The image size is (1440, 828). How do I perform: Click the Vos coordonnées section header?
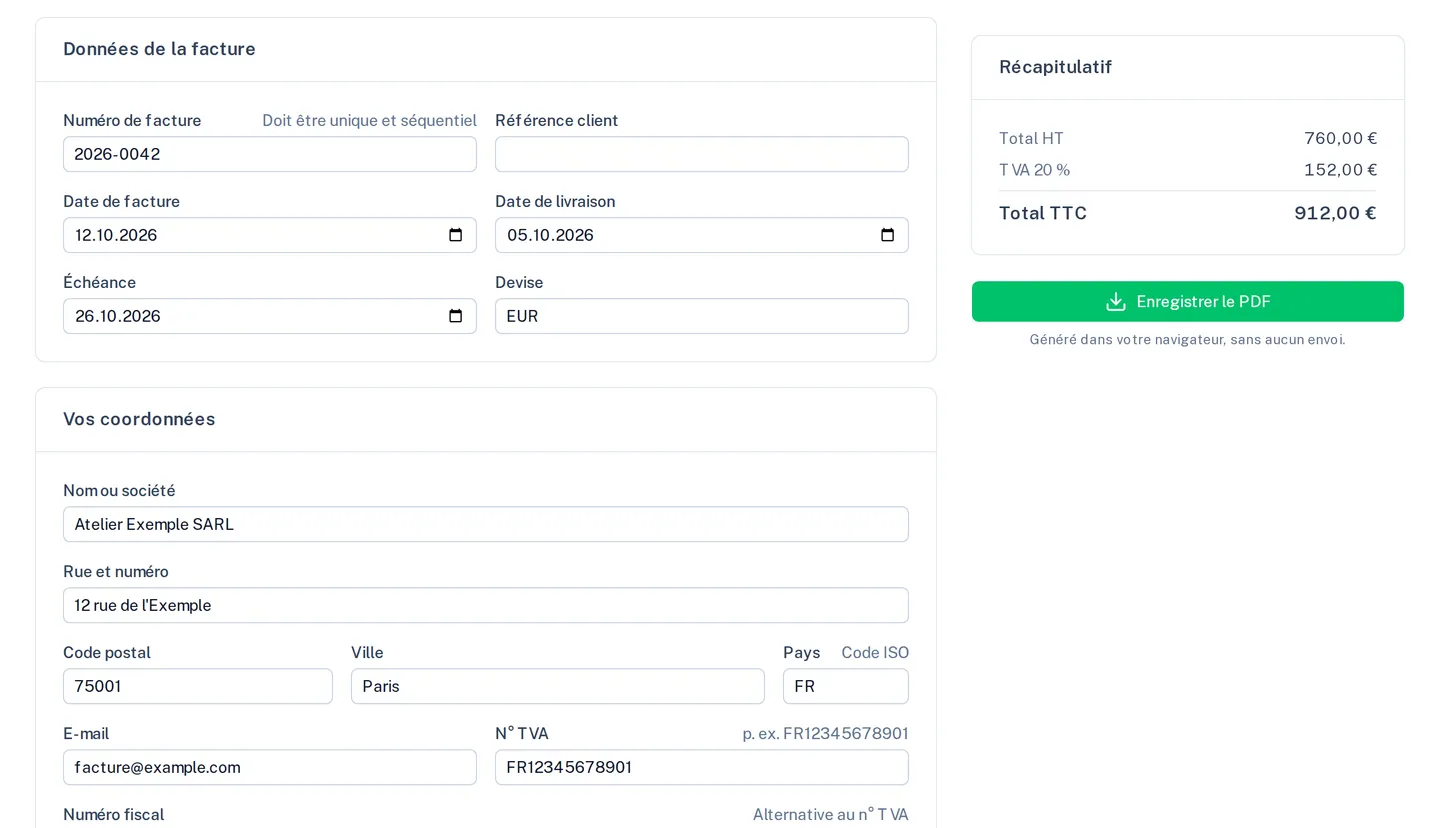139,419
